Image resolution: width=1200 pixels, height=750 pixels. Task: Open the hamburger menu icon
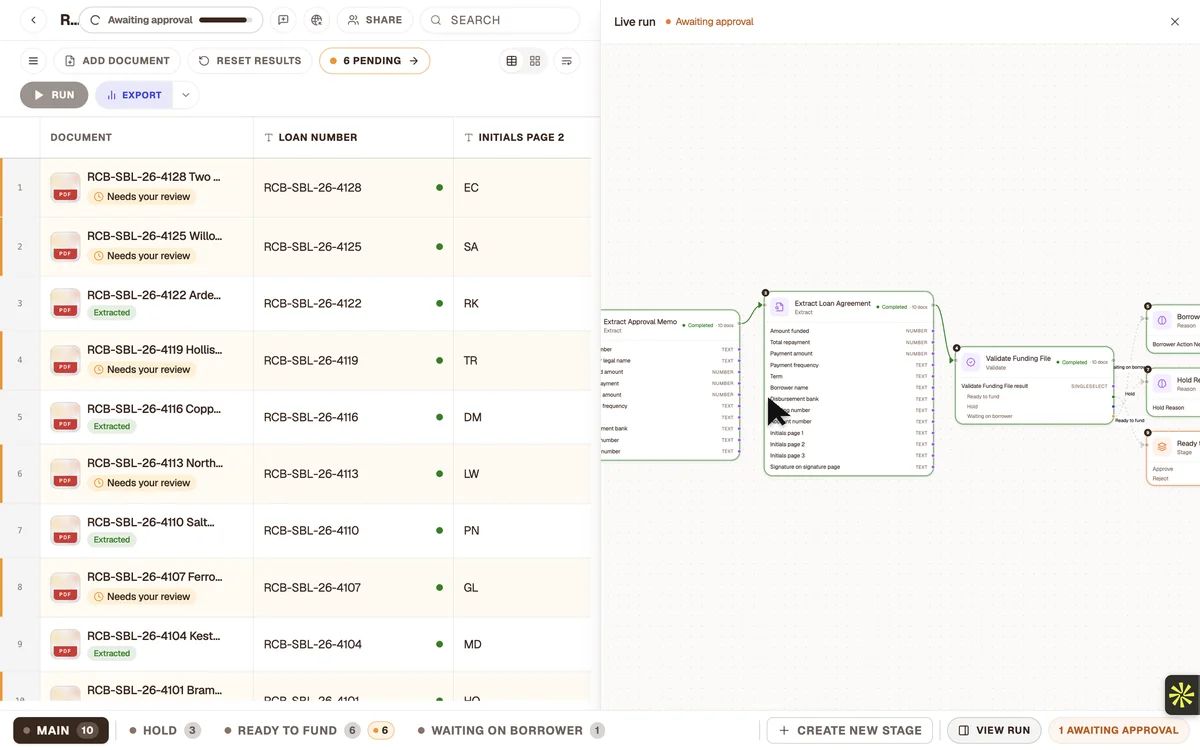(x=33, y=61)
